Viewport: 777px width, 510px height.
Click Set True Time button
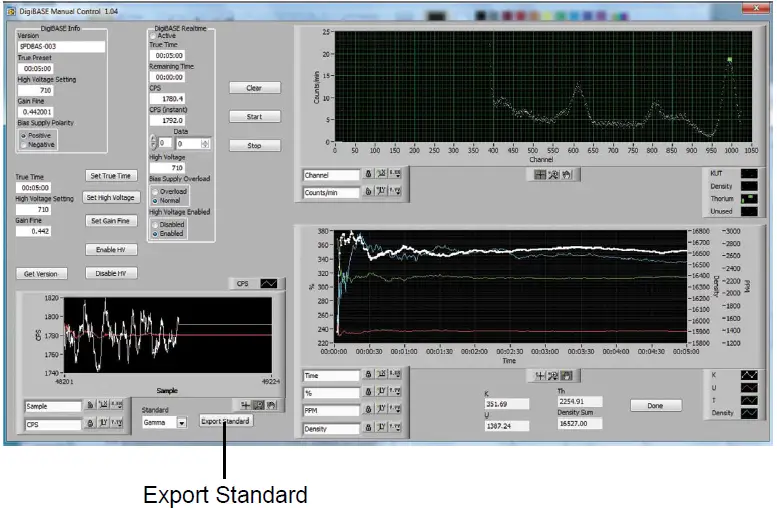pyautogui.click(x=111, y=175)
